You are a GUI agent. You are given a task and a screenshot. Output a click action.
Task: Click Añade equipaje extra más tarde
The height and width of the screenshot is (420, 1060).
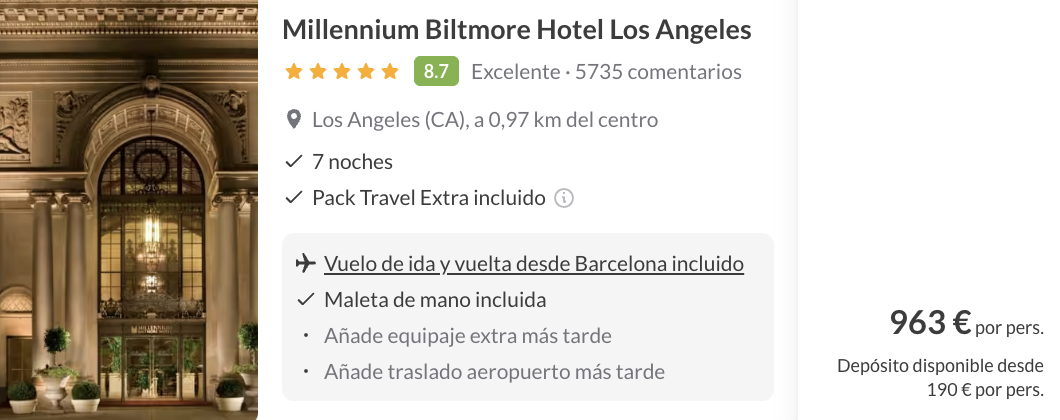pos(468,335)
